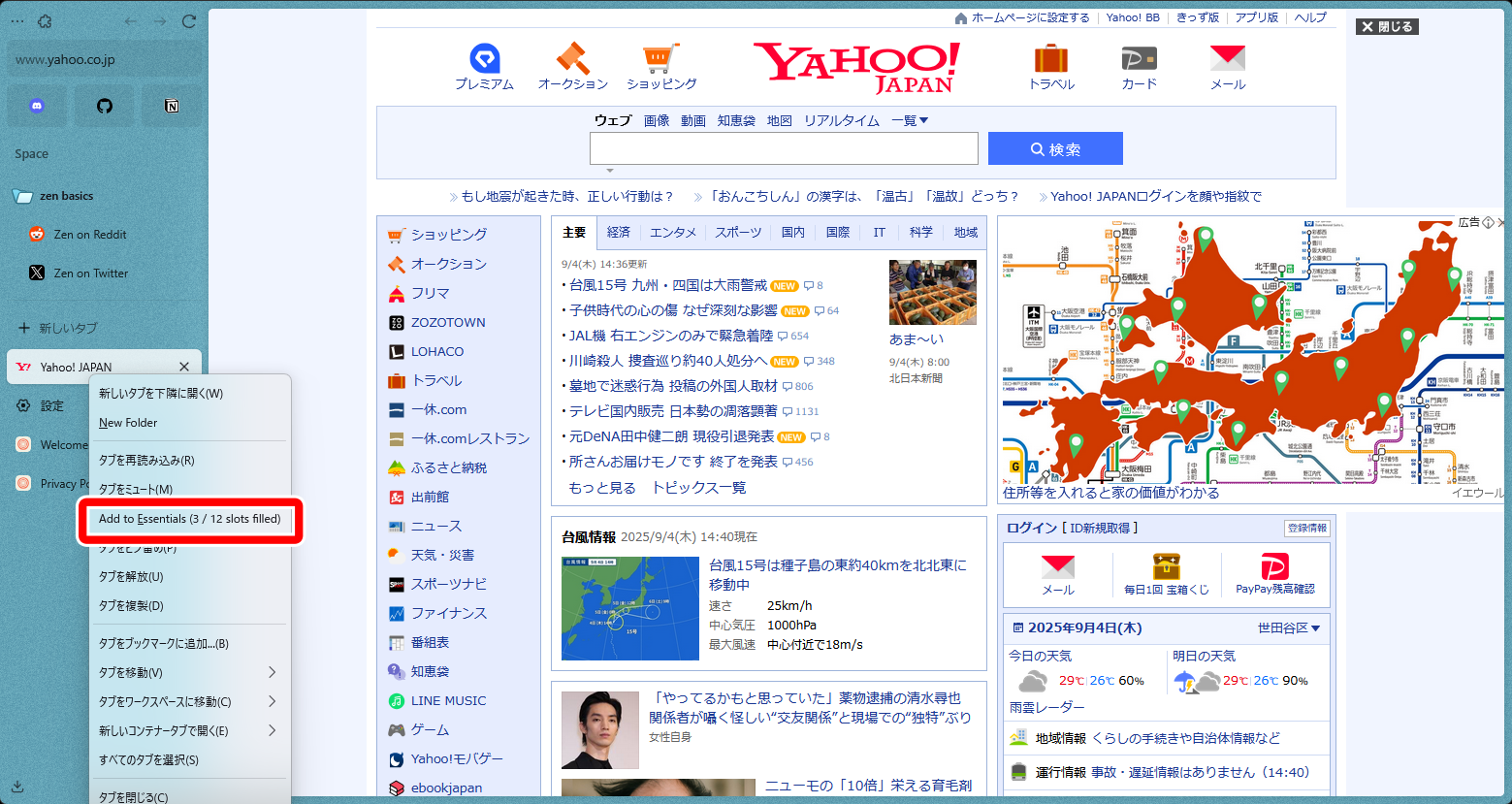
Task: Open the Notion essential tile
Action: (x=172, y=106)
